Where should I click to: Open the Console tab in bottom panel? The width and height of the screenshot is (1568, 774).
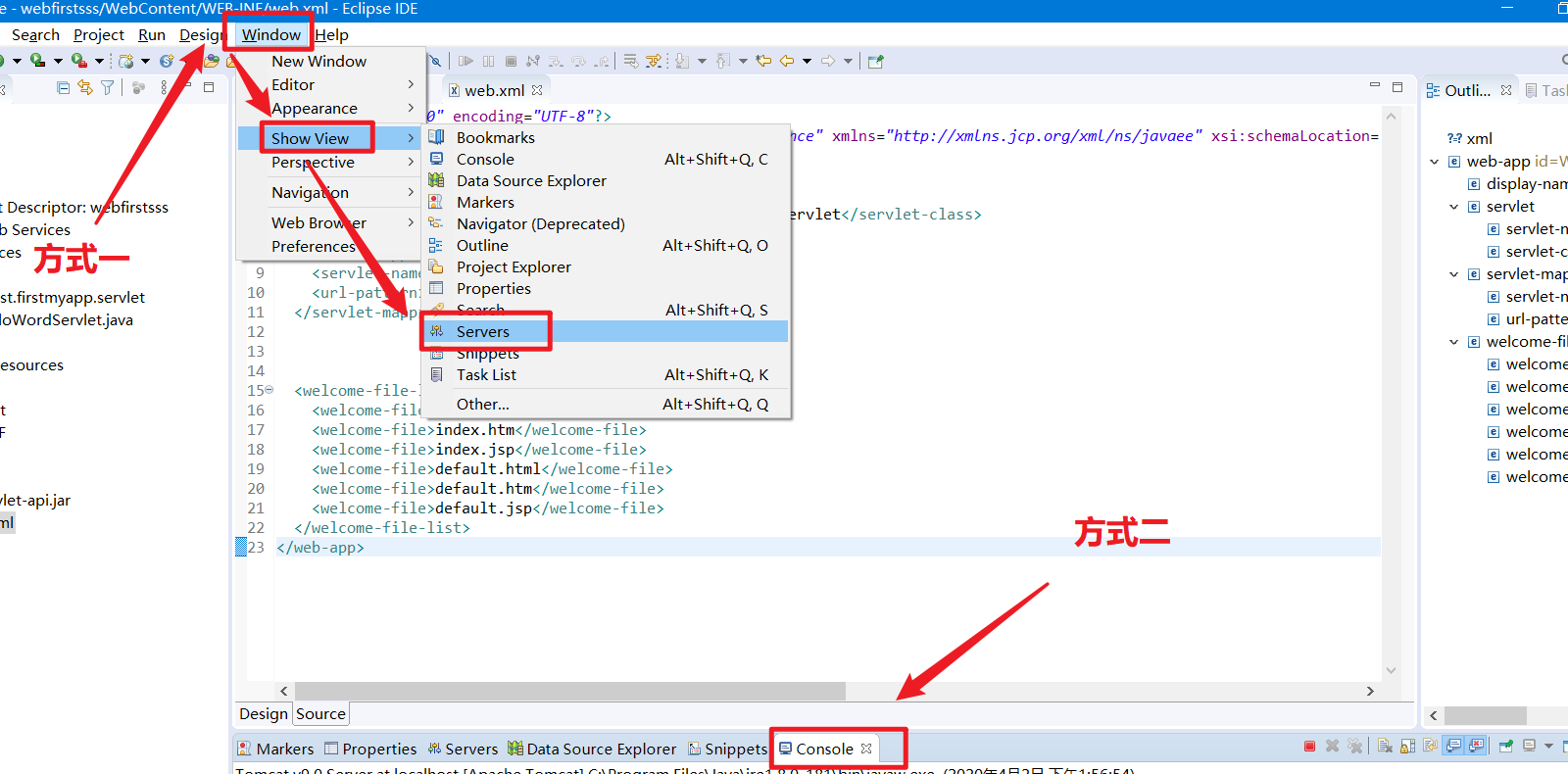coord(825,749)
